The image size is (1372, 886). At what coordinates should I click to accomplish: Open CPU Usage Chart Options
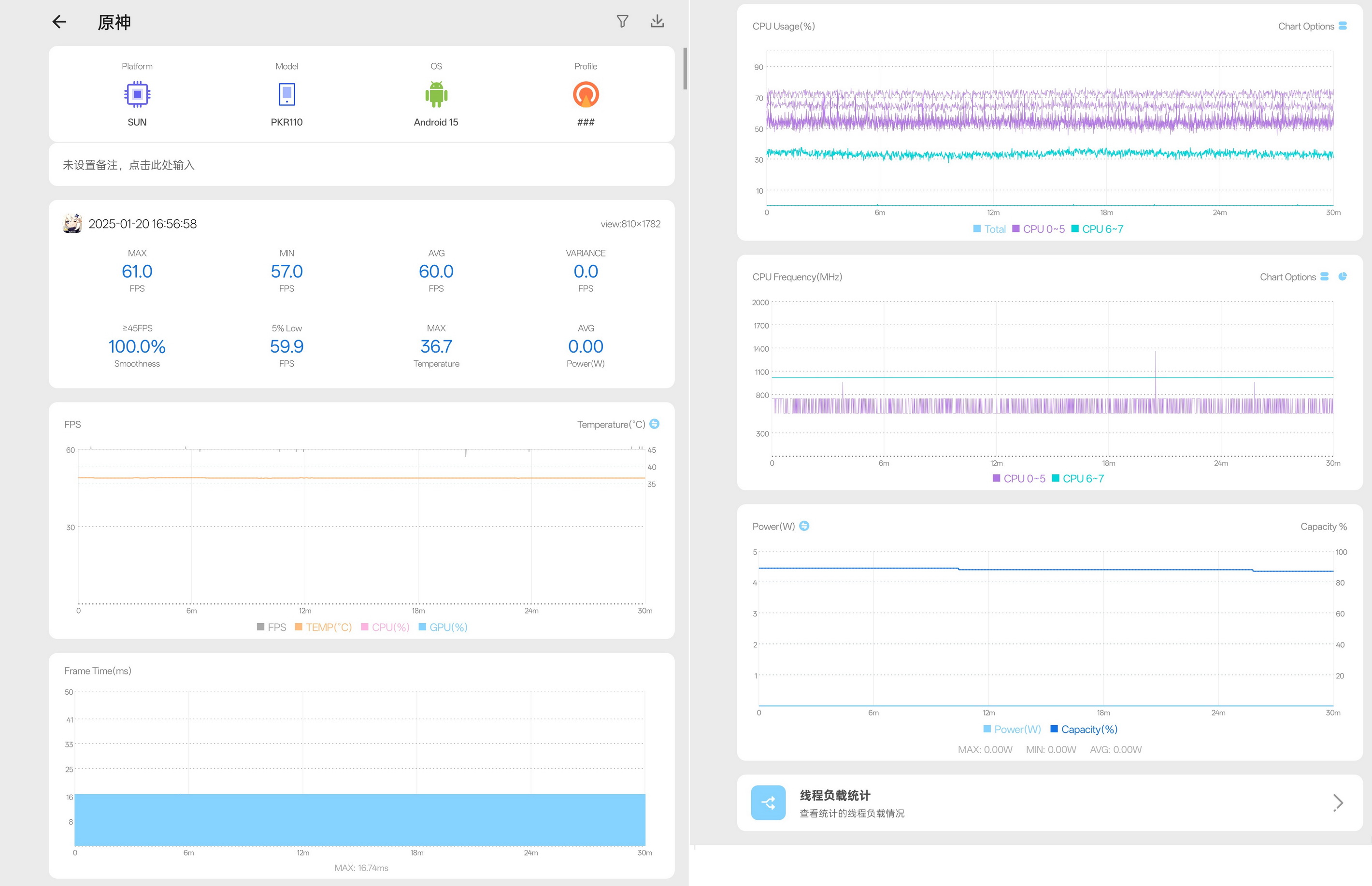click(1312, 27)
